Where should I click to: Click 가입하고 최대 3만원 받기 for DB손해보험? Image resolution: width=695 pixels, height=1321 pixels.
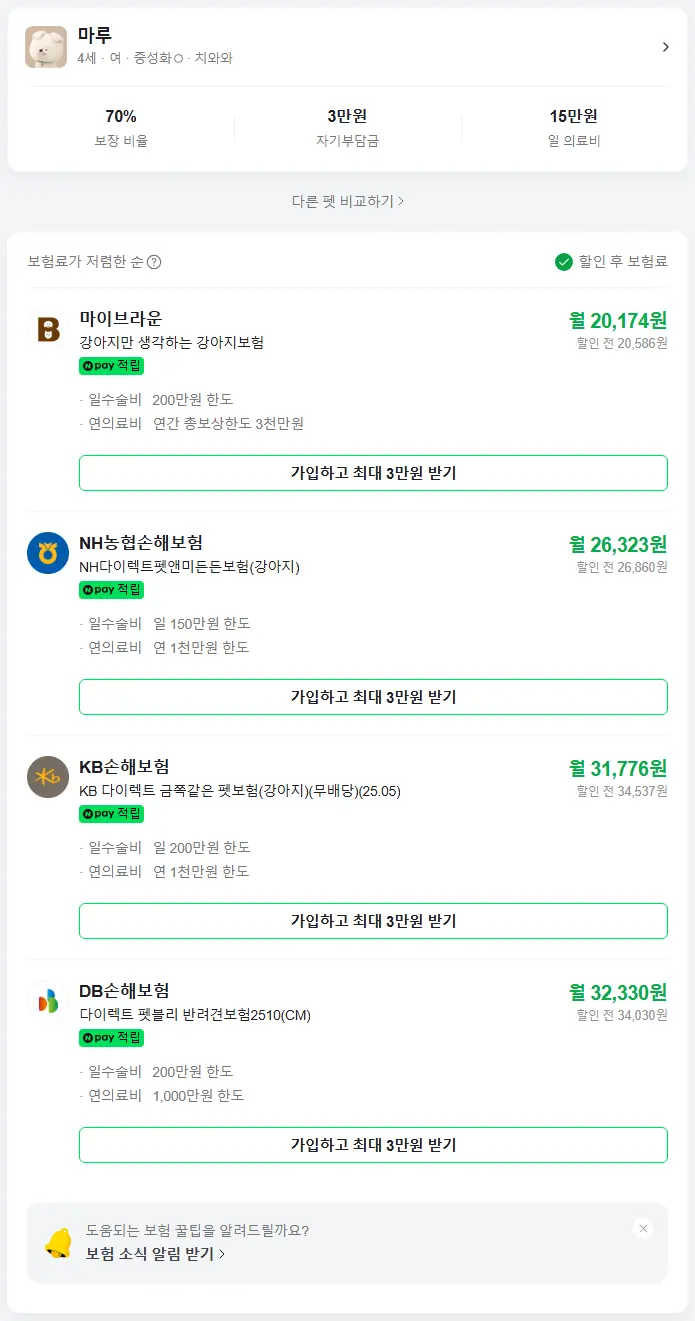point(373,1145)
